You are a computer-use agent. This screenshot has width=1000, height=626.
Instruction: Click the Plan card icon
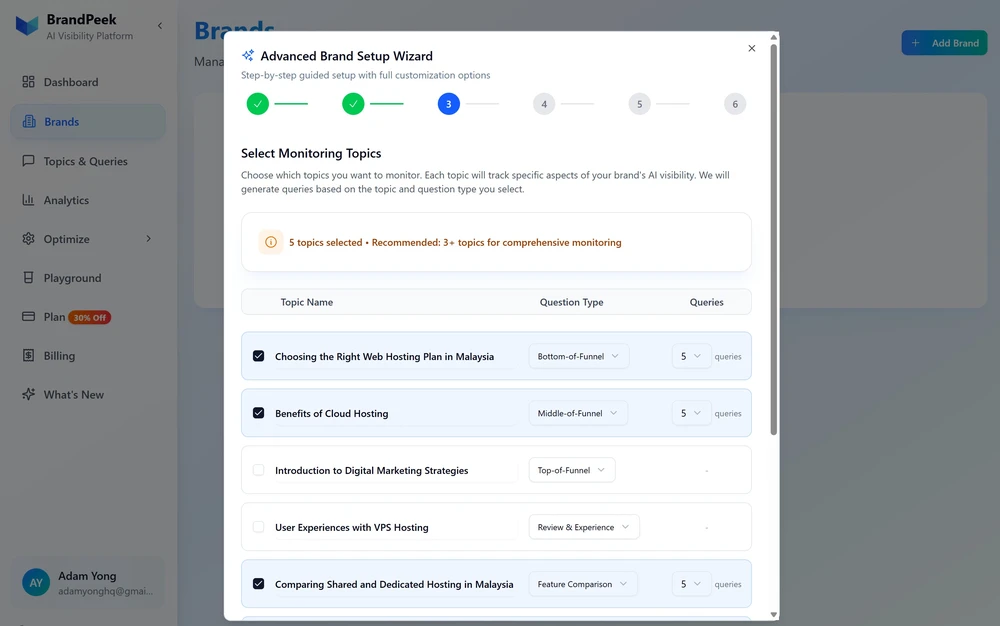pyautogui.click(x=28, y=316)
